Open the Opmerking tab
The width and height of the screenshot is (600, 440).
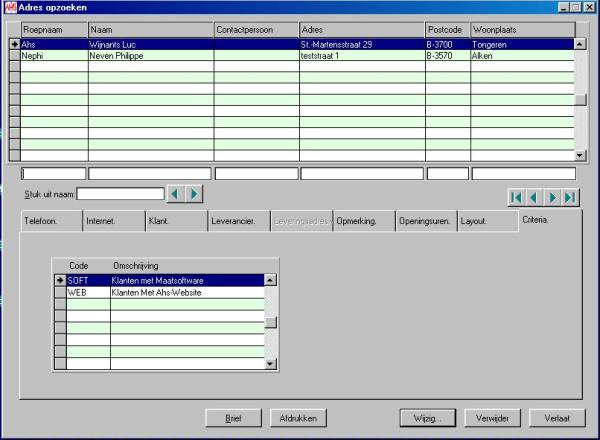[364, 221]
